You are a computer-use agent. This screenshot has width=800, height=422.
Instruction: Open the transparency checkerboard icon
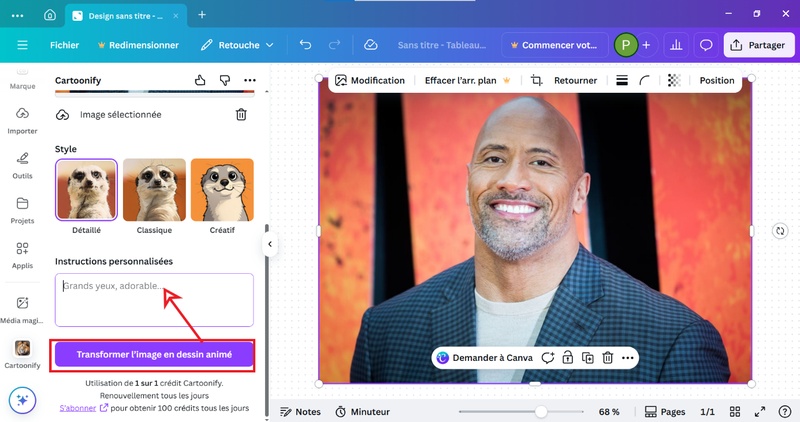(673, 81)
